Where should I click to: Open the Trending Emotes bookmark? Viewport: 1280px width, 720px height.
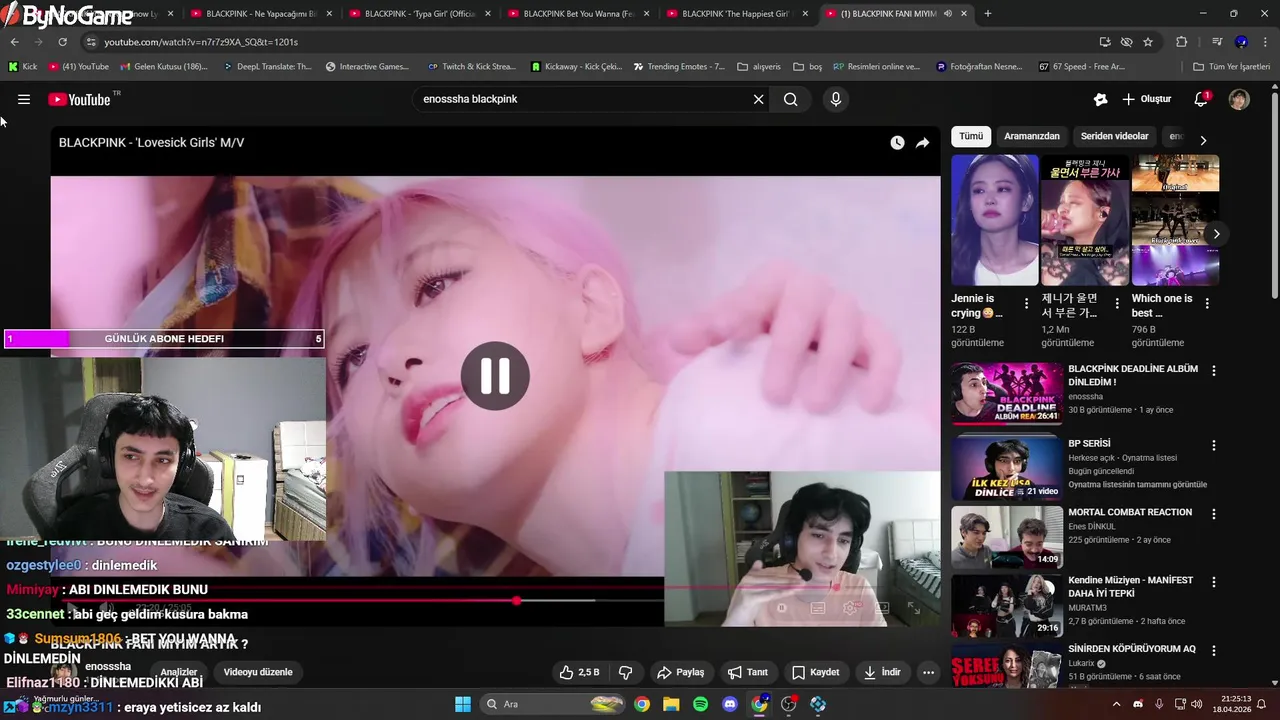[679, 67]
